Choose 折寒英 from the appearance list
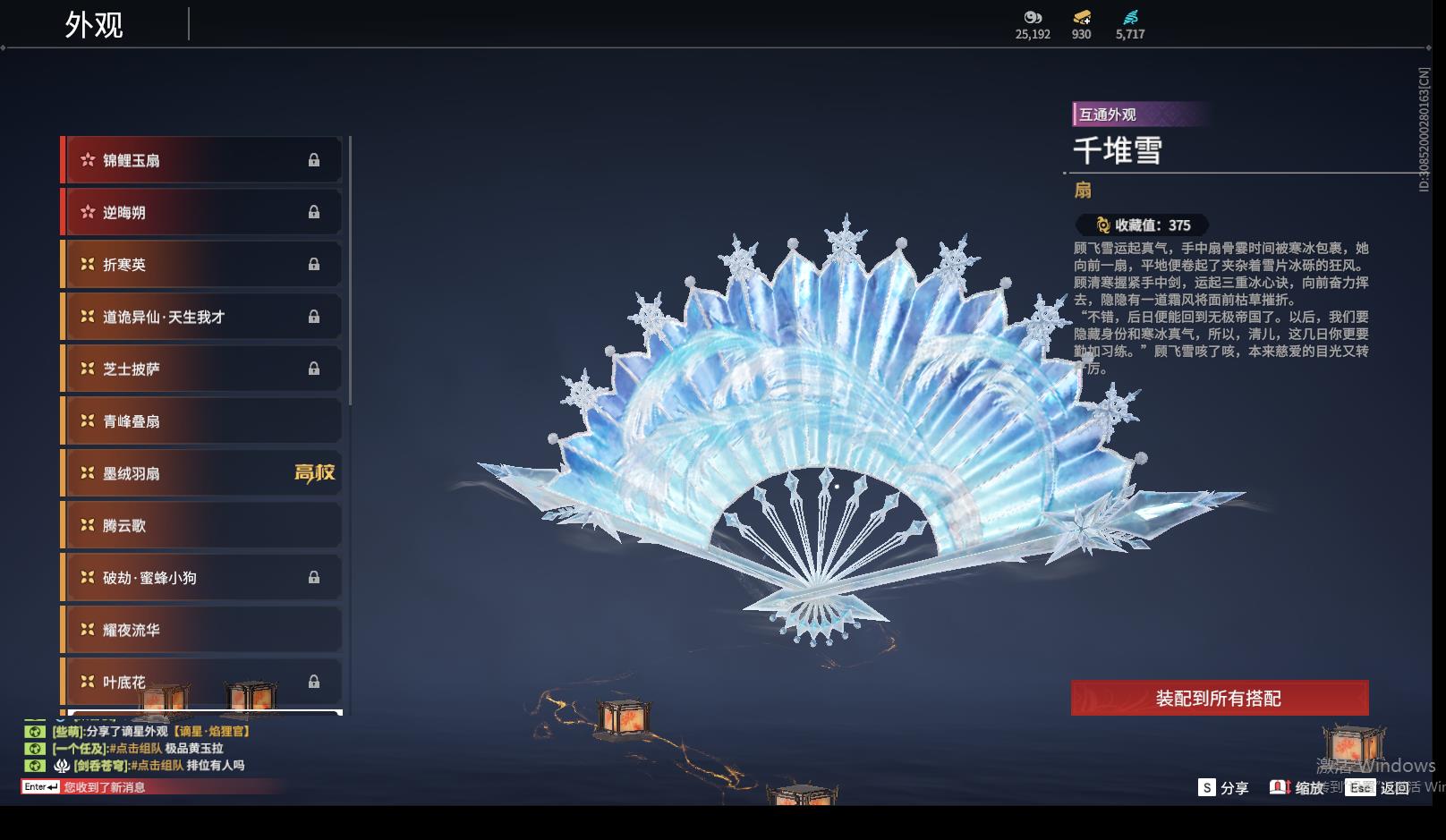Viewport: 1446px width, 840px height. [x=201, y=264]
